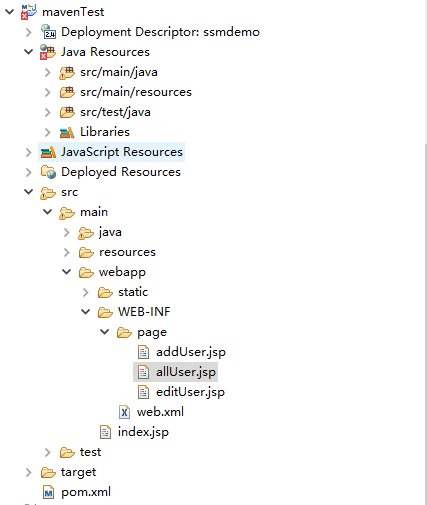Collapse the page folder
The image size is (427, 505).
[105, 332]
